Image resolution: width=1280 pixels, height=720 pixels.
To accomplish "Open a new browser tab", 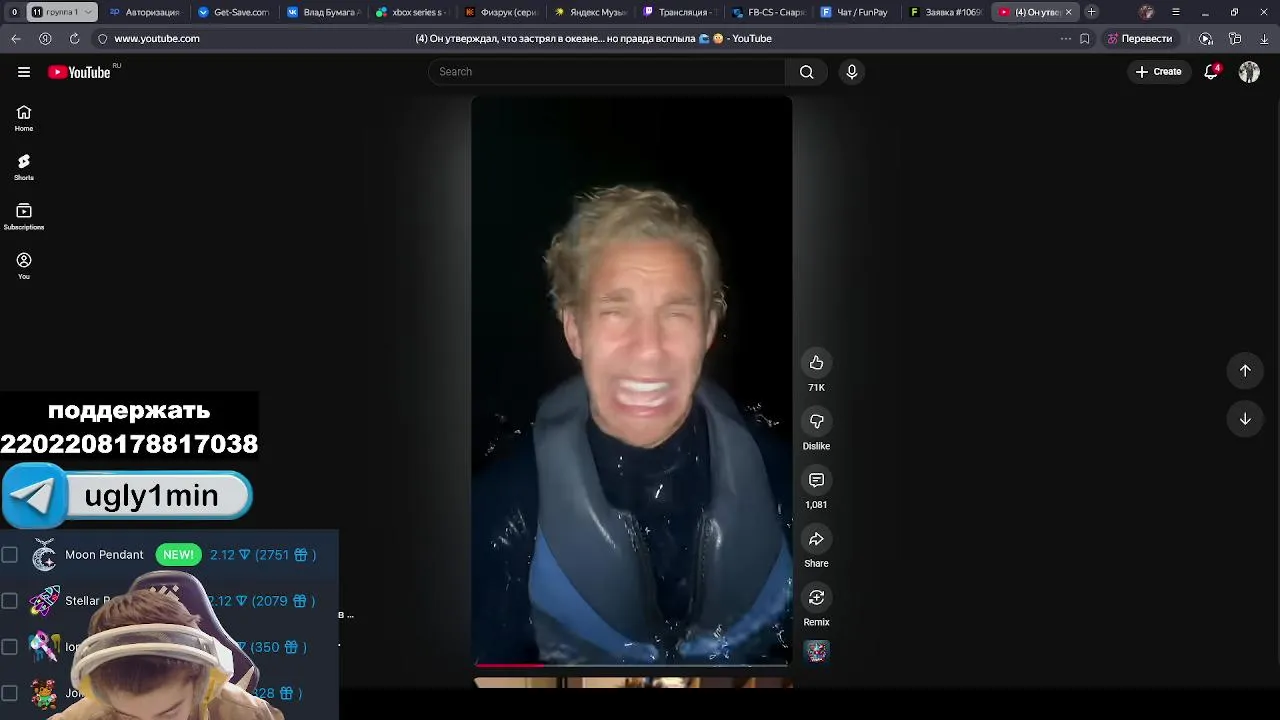I will point(1092,12).
